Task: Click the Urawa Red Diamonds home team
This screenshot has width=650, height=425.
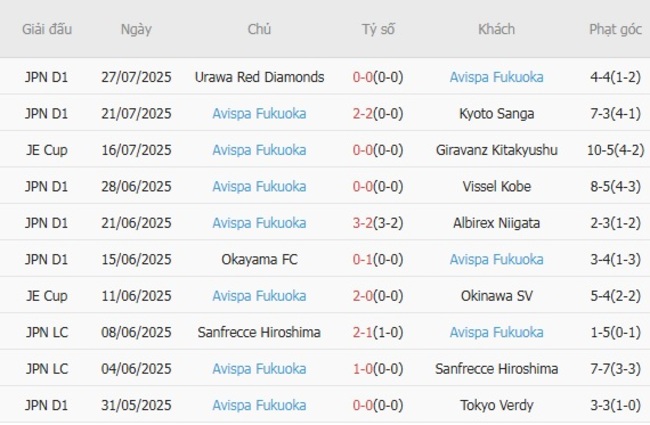Action: click(x=259, y=77)
